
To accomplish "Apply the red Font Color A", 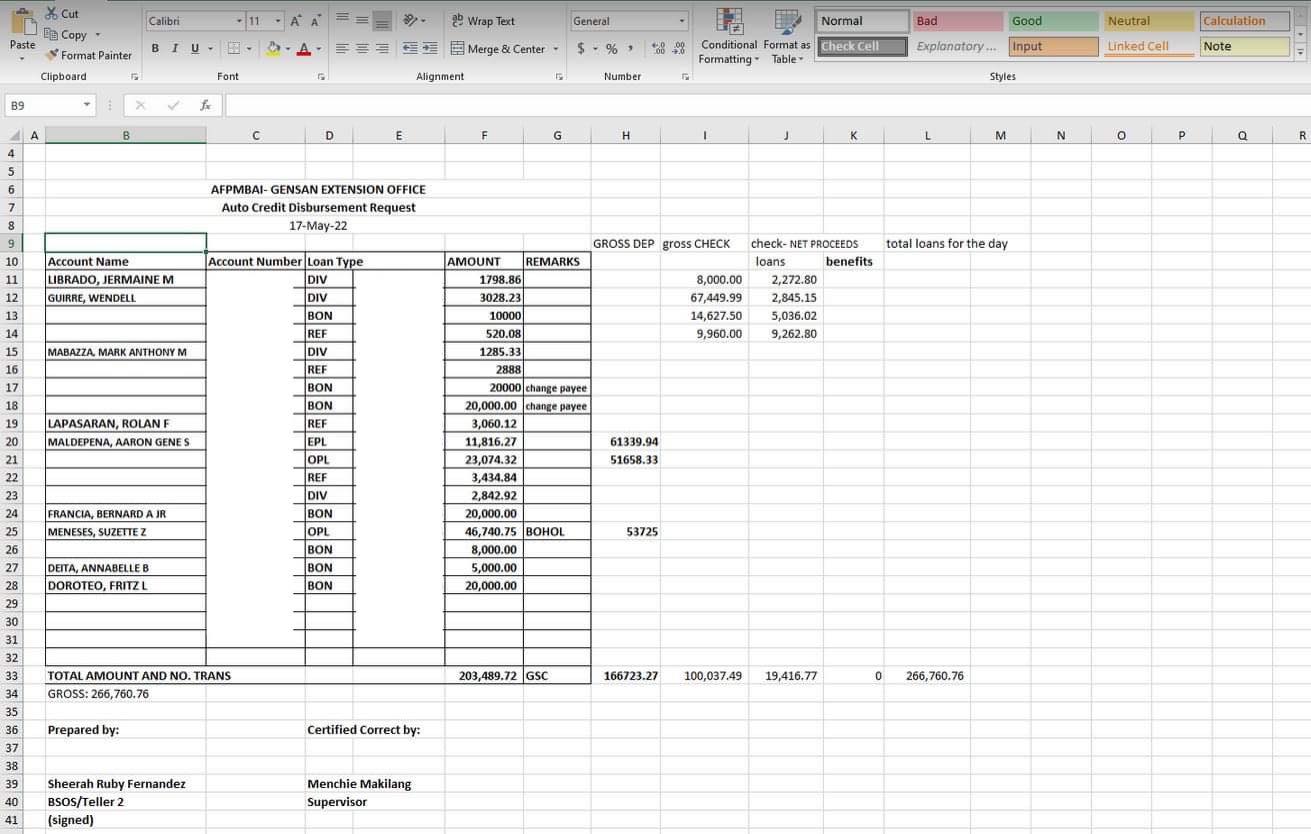I will (304, 48).
